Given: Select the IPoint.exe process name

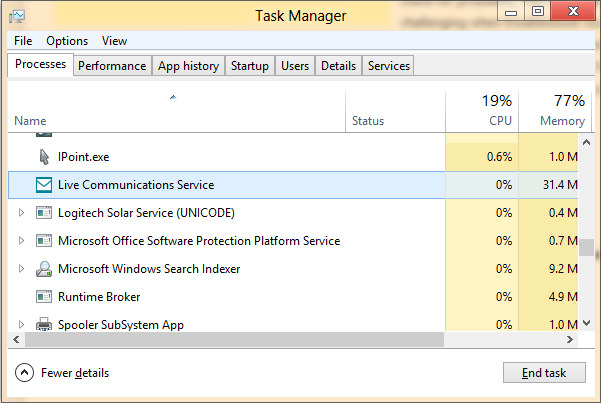Looking at the screenshot, I should pyautogui.click(x=84, y=157).
